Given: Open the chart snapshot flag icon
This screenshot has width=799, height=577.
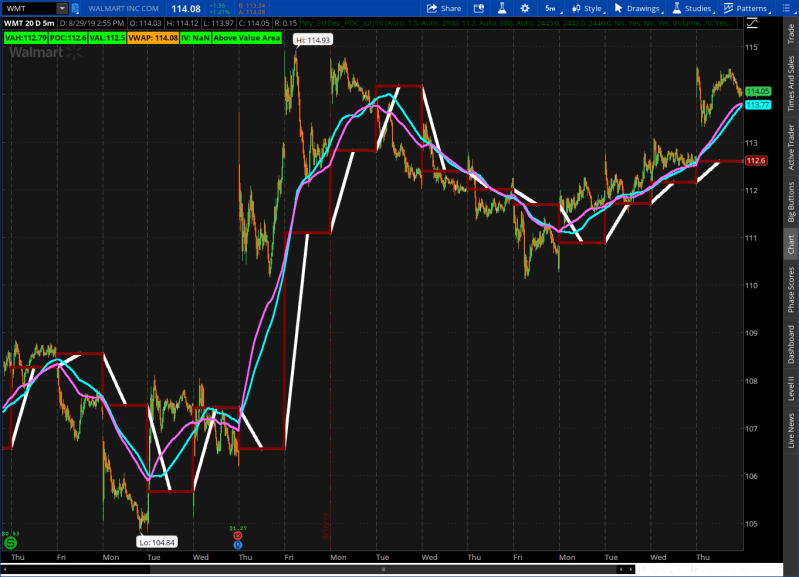Looking at the screenshot, I should tap(478, 8).
